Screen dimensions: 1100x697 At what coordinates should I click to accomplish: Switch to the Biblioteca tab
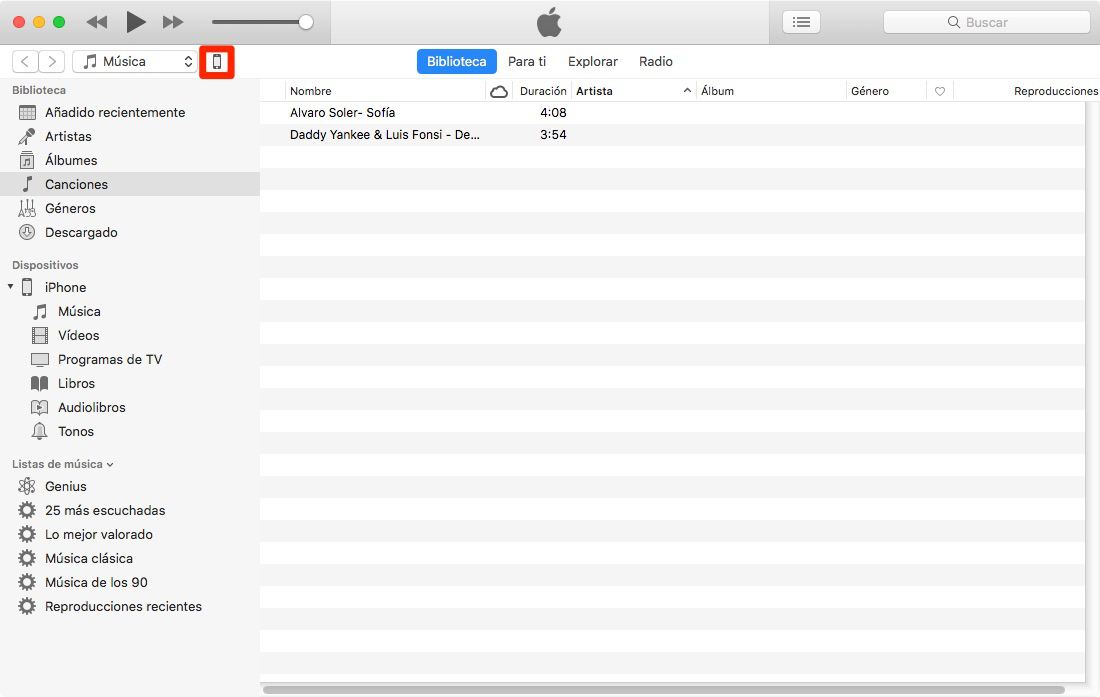457,62
